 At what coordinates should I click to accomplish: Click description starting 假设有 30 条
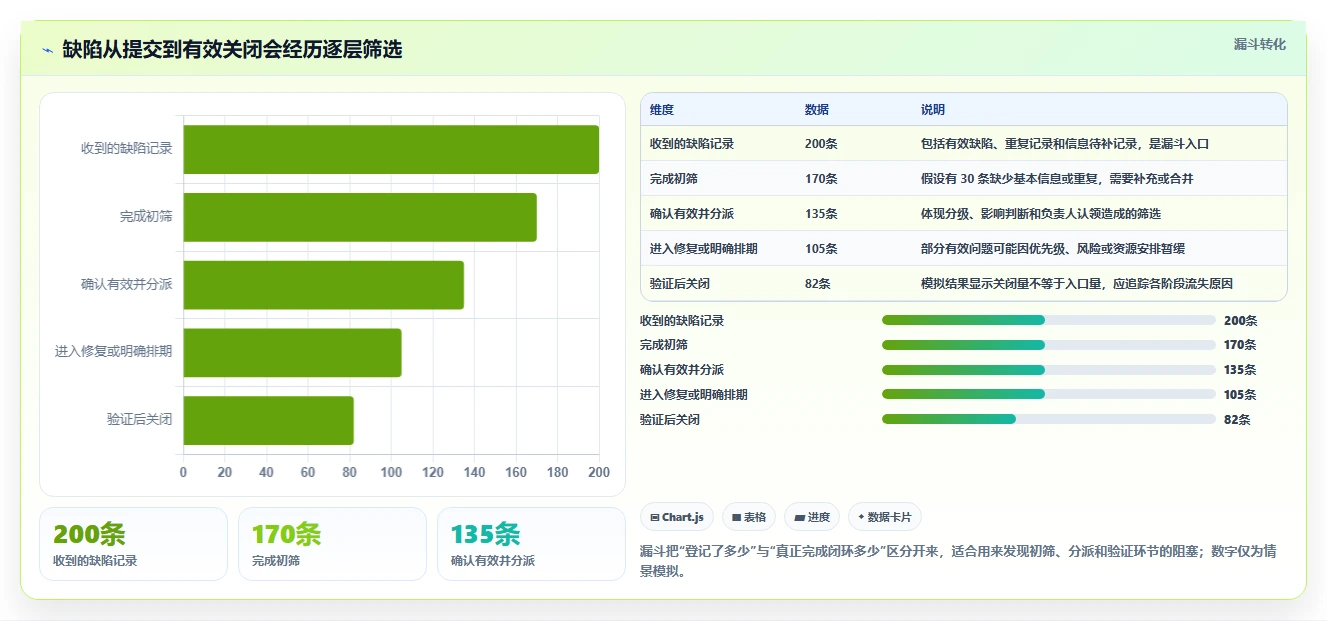[x=1057, y=179]
